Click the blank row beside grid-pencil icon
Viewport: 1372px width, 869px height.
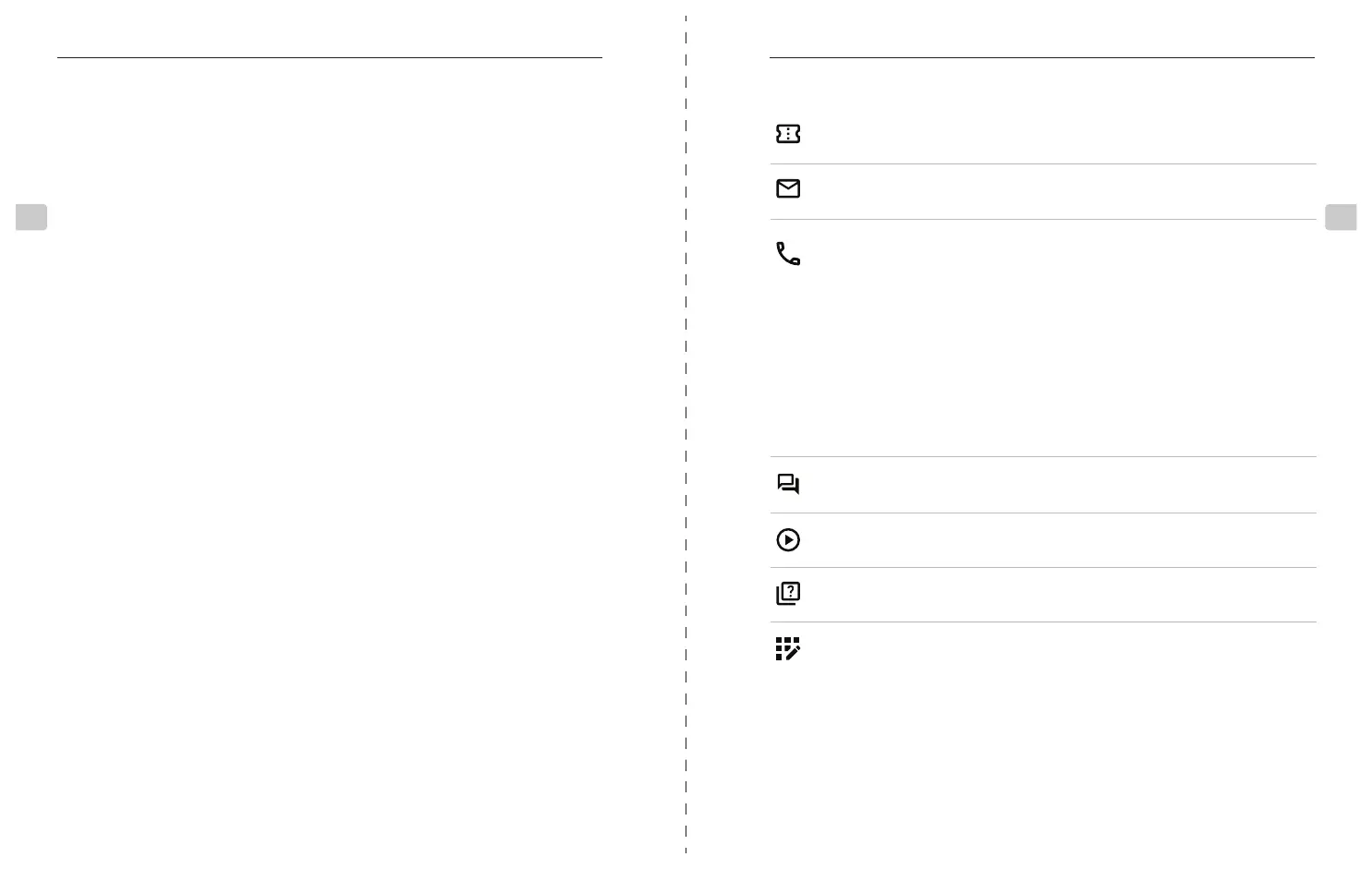[1053, 650]
